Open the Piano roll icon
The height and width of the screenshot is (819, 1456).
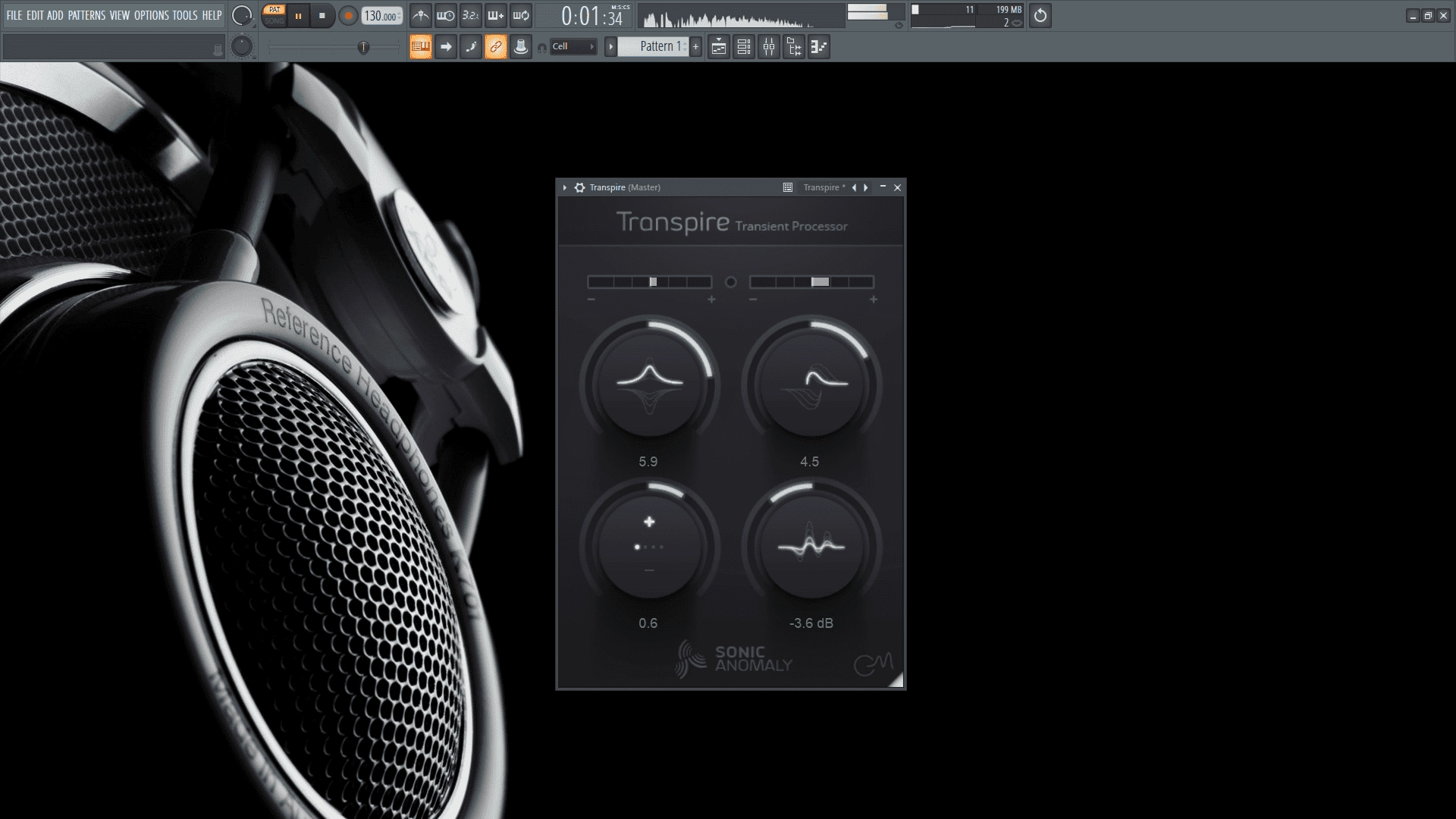[819, 47]
